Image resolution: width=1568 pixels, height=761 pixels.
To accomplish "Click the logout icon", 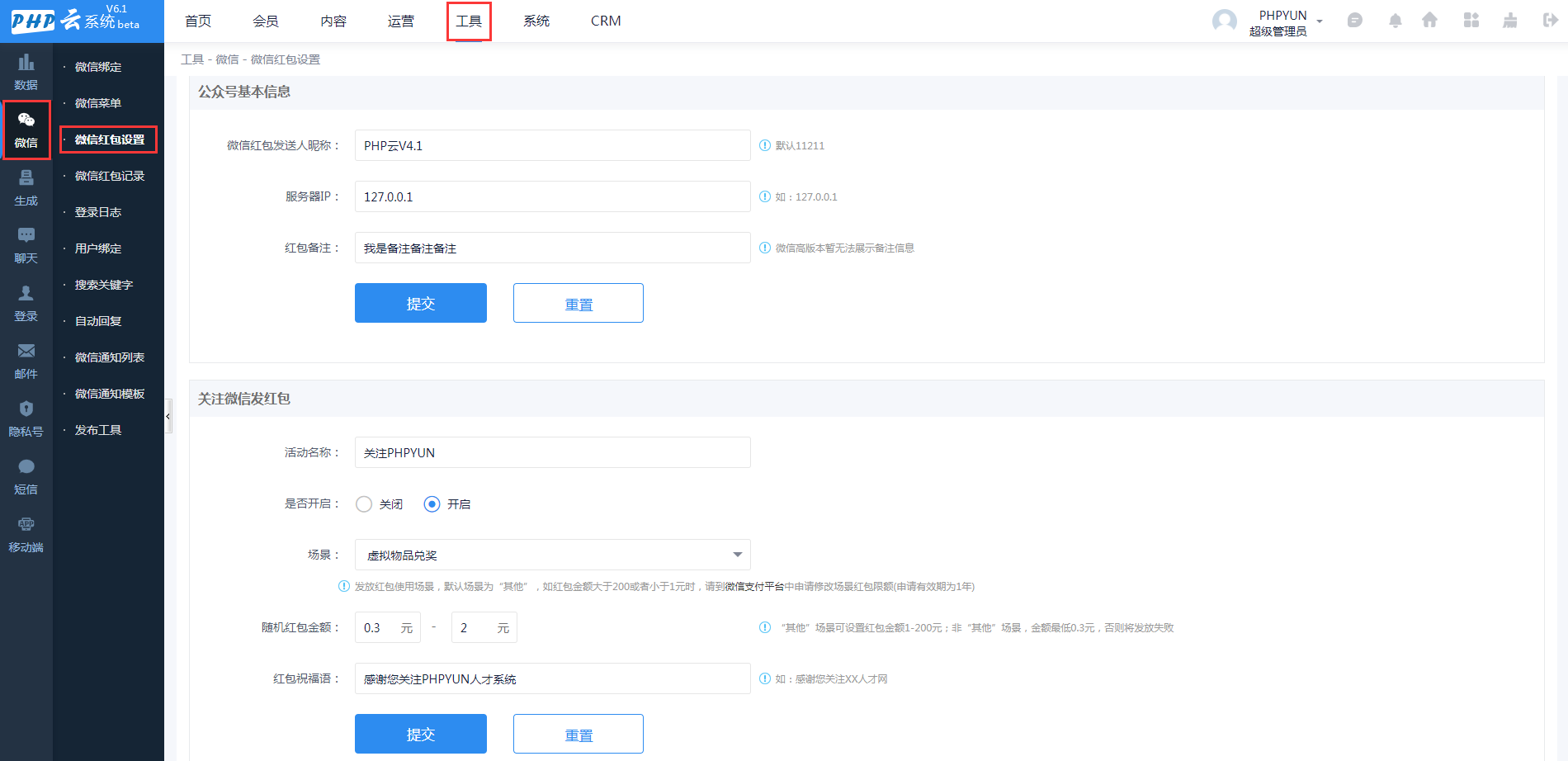I will click(x=1551, y=21).
